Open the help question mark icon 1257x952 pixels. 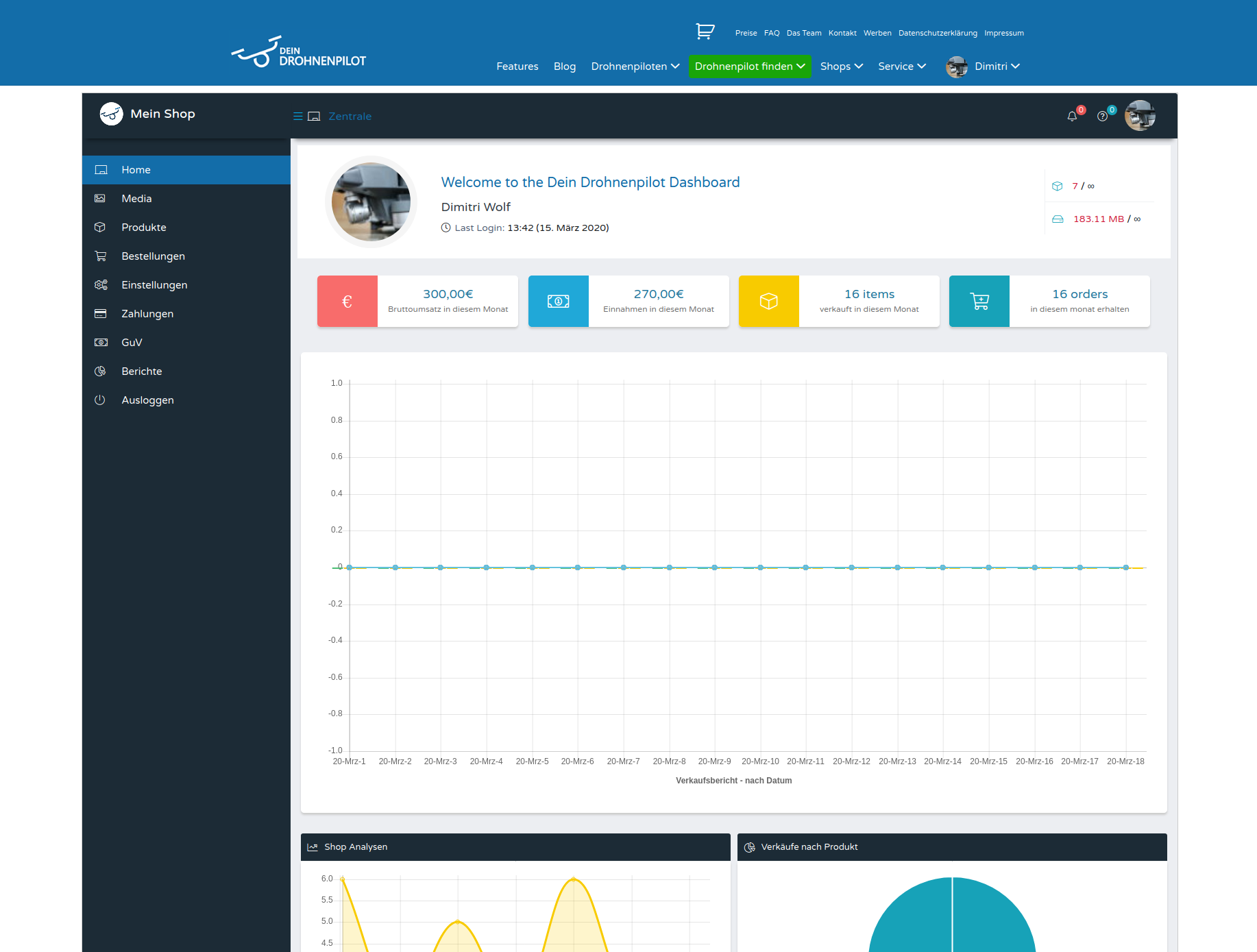[1102, 117]
